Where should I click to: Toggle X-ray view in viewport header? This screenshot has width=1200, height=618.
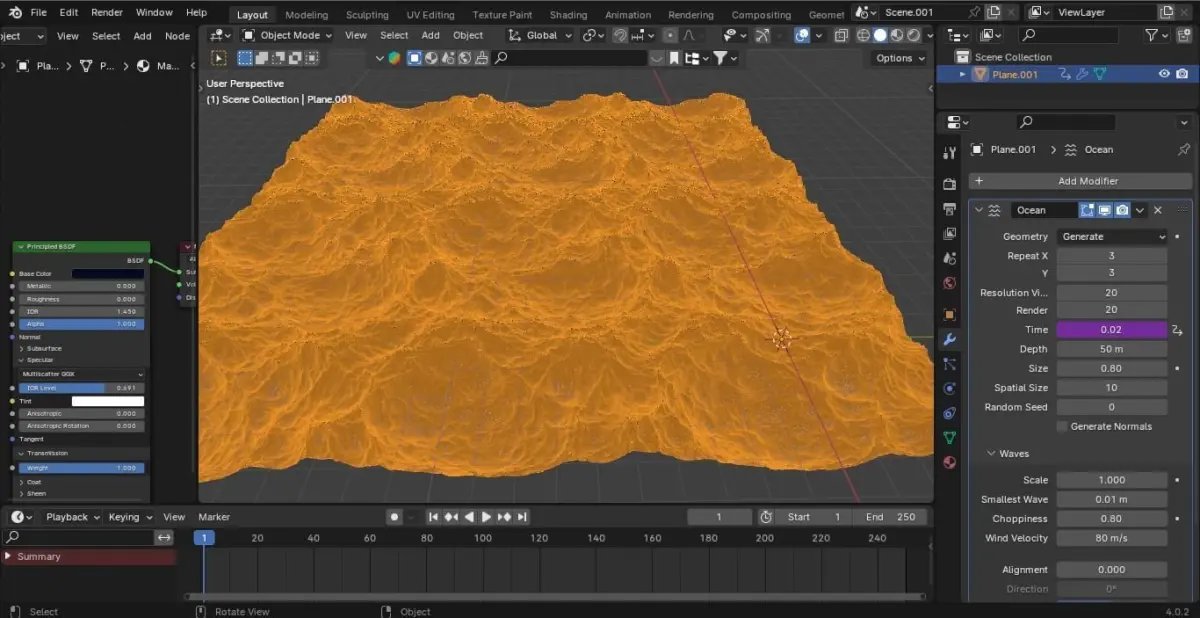(x=840, y=35)
